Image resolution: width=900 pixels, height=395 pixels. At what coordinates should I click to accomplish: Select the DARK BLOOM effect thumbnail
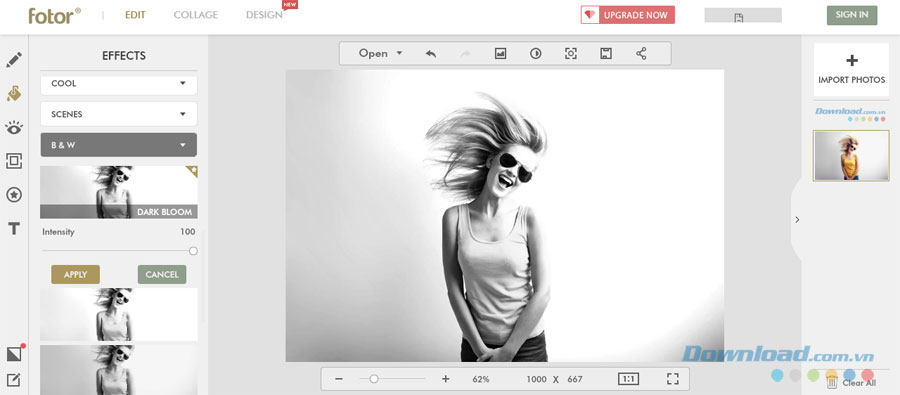click(119, 192)
